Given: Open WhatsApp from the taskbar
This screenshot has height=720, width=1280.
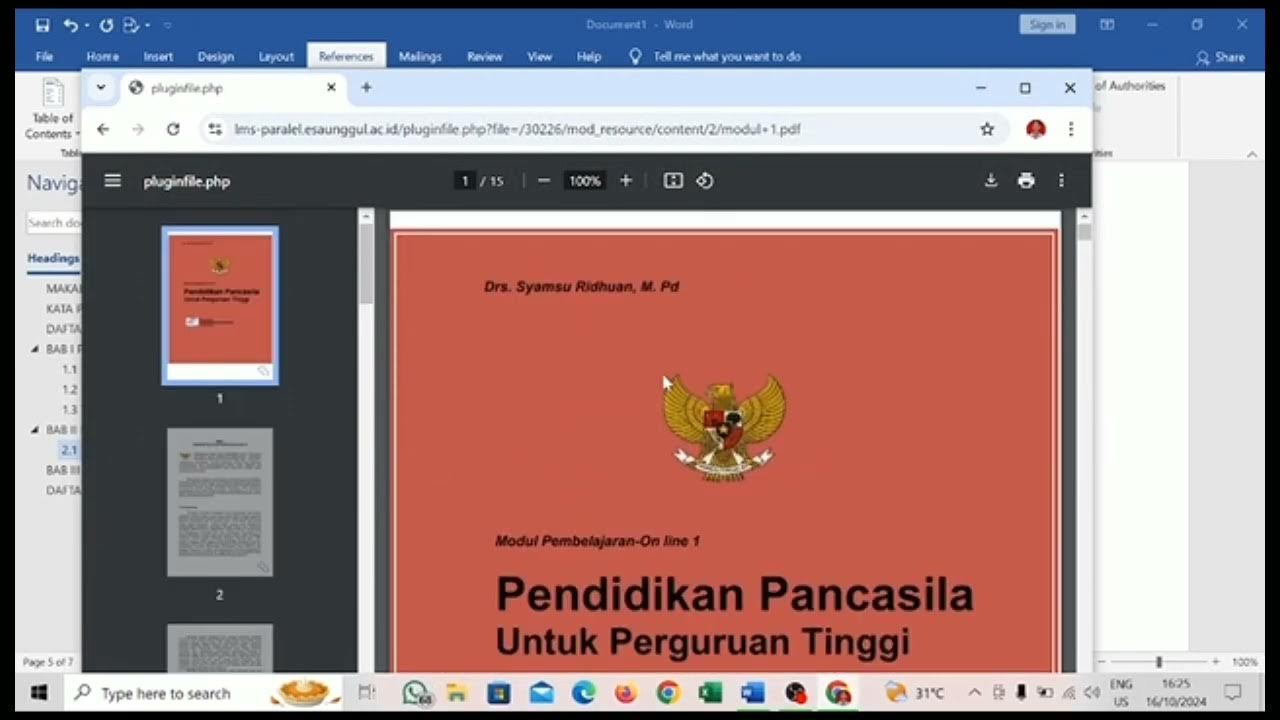Looking at the screenshot, I should pos(416,693).
